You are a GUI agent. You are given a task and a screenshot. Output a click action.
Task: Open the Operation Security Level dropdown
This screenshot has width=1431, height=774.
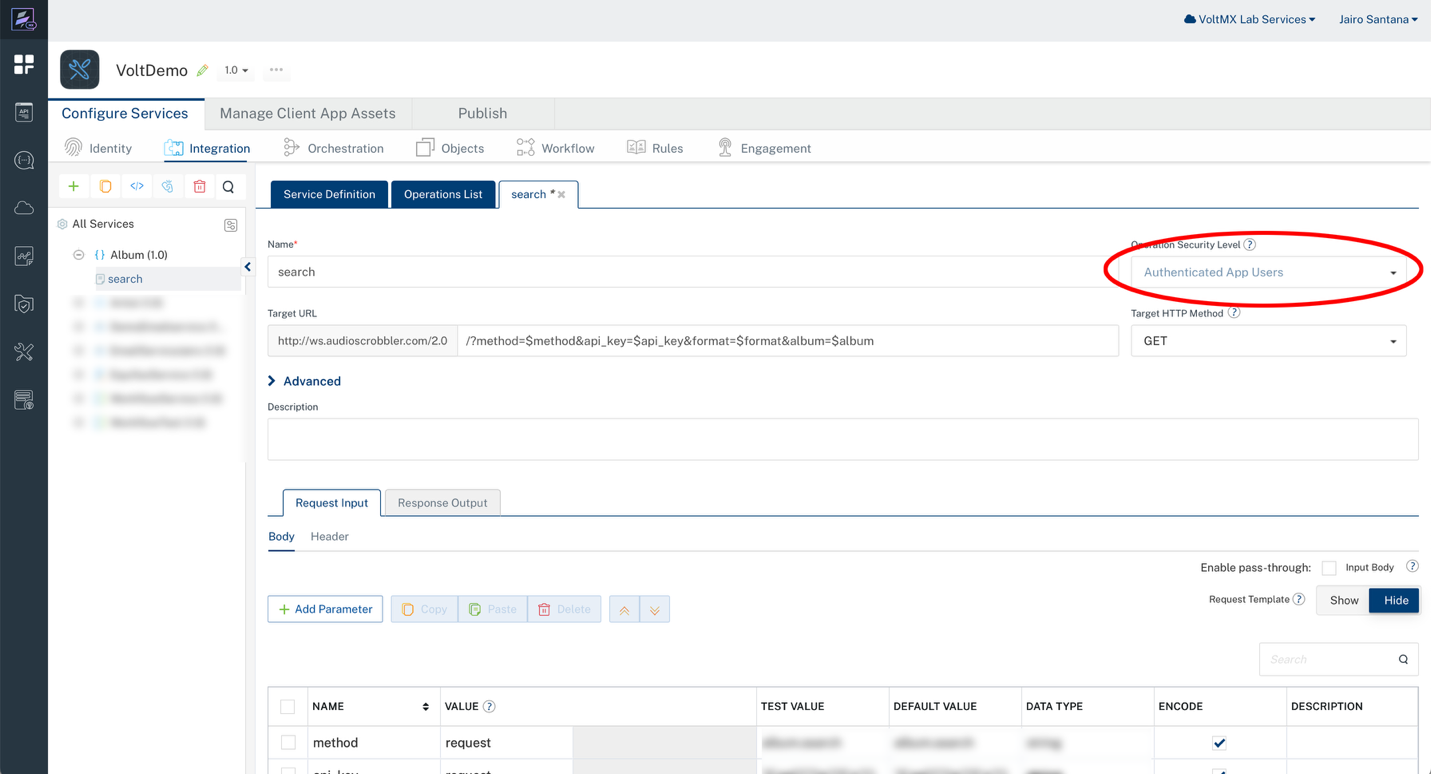click(1268, 272)
